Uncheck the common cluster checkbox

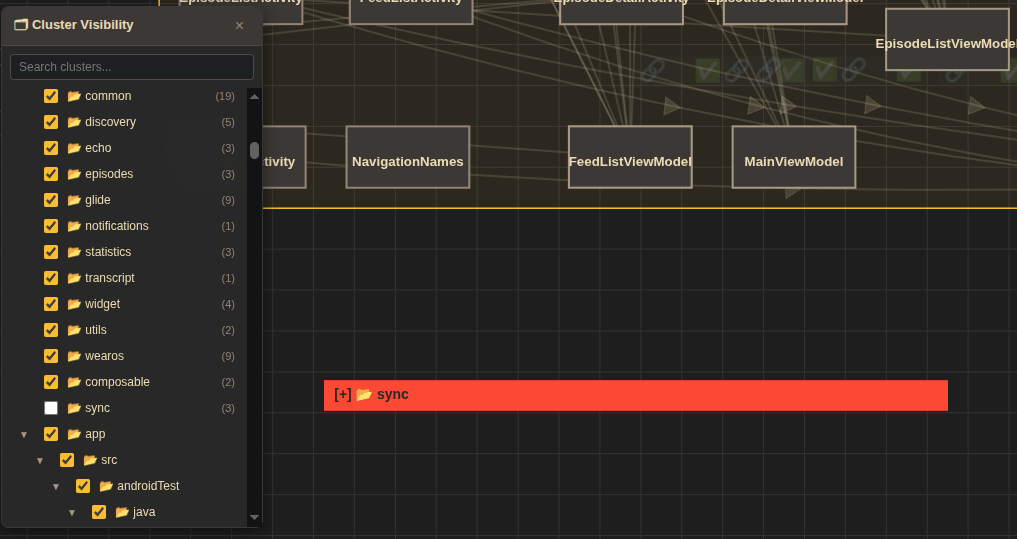[x=51, y=96]
